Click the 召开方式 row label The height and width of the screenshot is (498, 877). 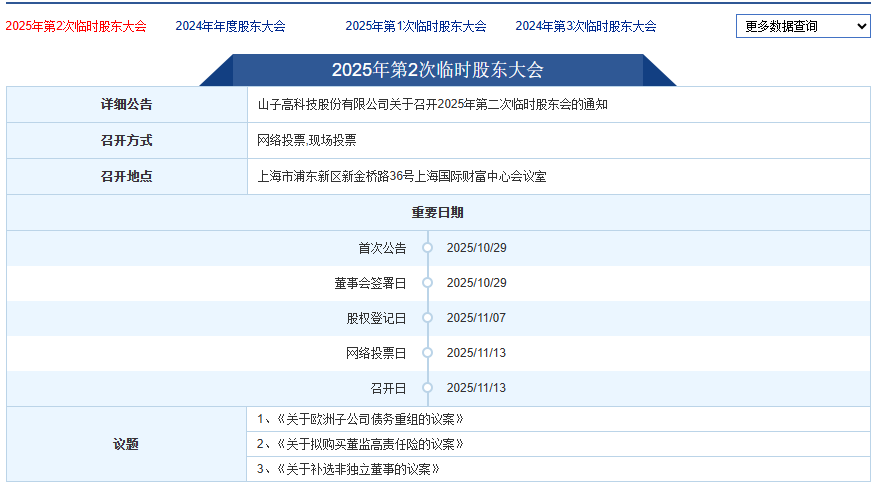(126, 140)
